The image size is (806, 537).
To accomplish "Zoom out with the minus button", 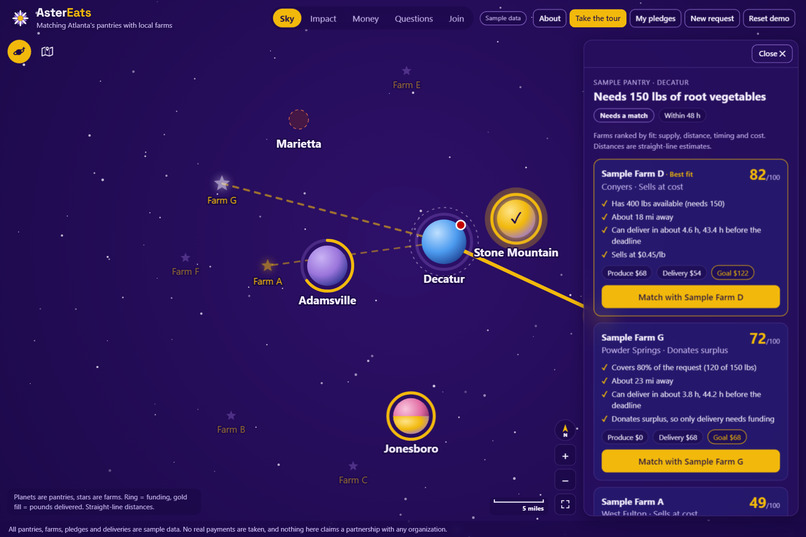I will [565, 480].
